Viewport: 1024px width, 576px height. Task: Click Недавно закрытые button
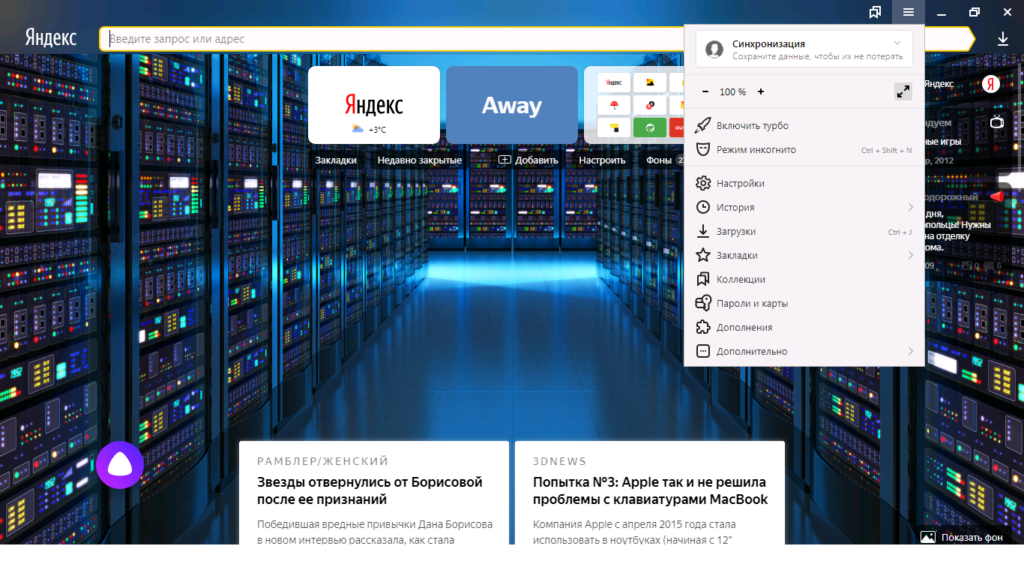click(x=419, y=160)
